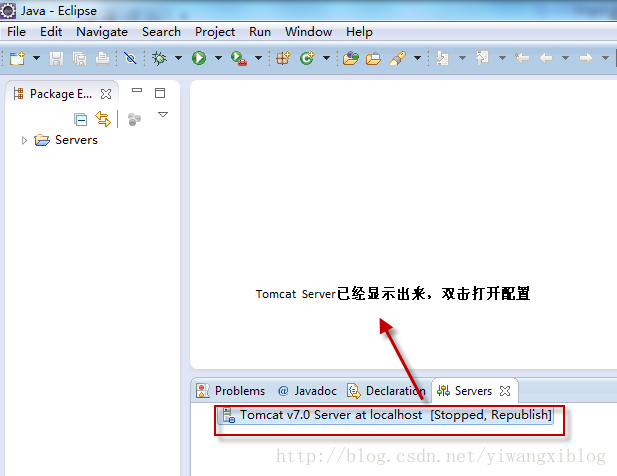Open the External Tools dropdown arrow
The image size is (617, 476).
(x=258, y=58)
